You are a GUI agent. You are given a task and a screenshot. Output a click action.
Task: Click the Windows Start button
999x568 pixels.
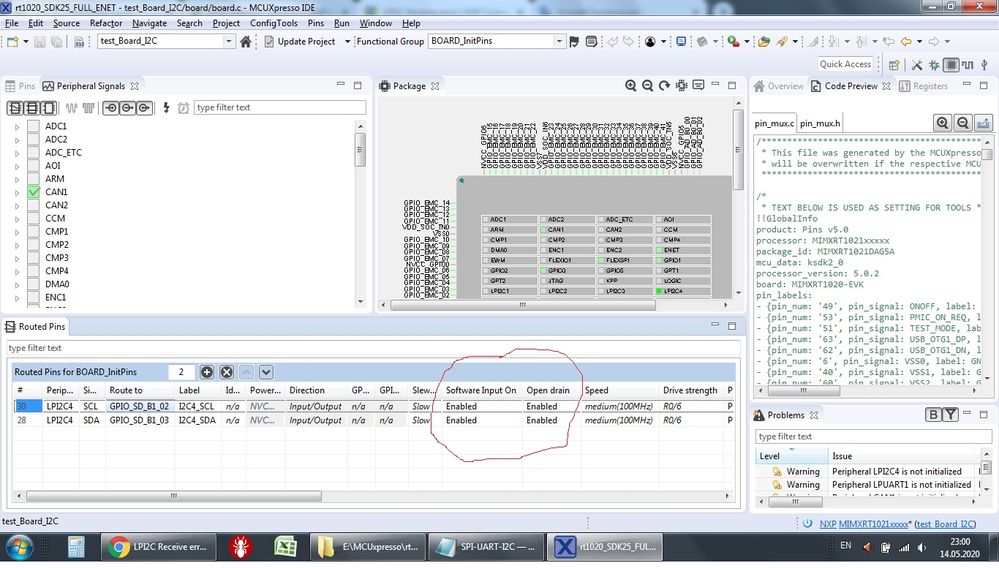tap(19, 548)
